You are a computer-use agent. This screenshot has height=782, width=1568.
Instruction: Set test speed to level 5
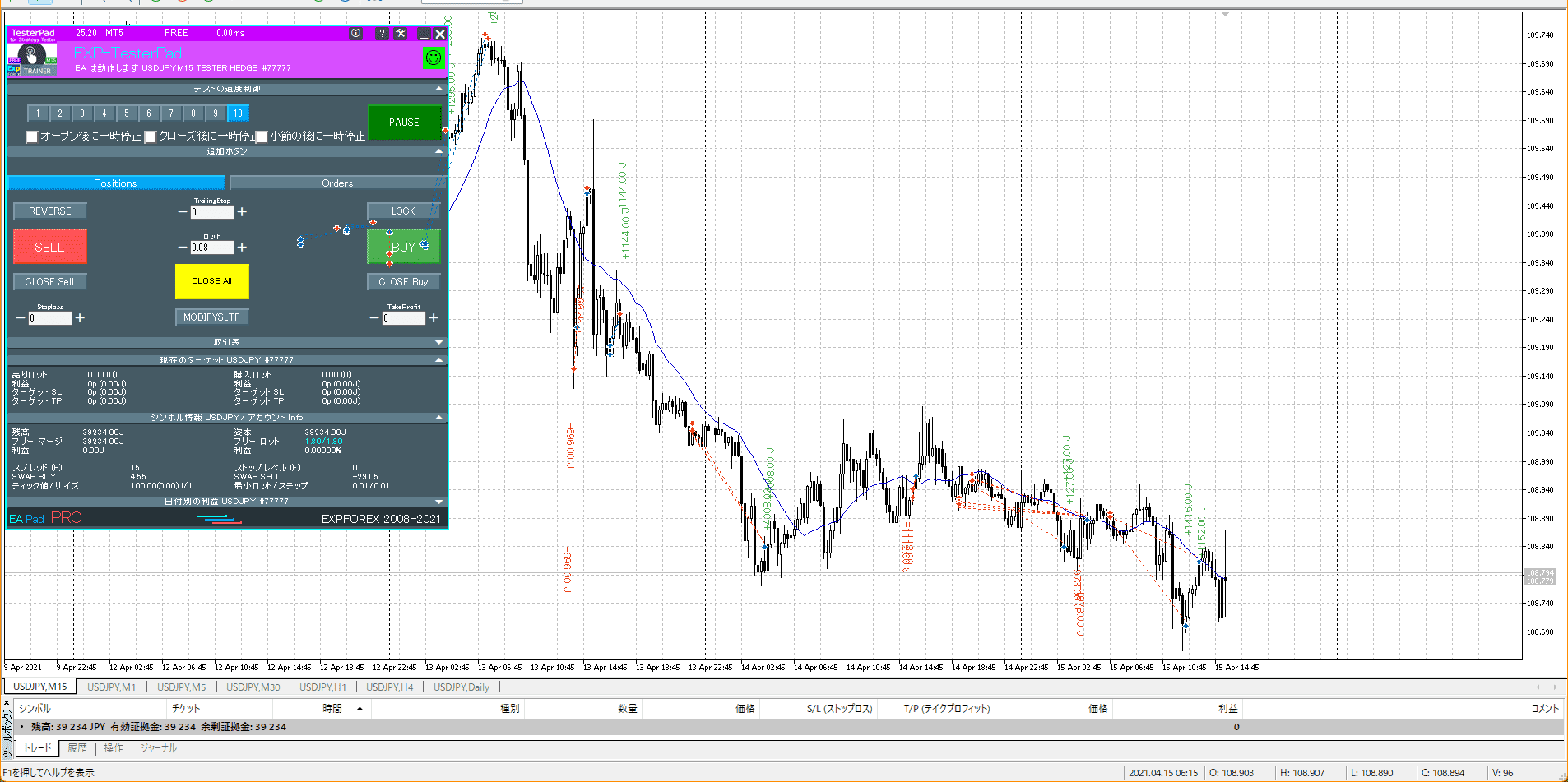(127, 113)
